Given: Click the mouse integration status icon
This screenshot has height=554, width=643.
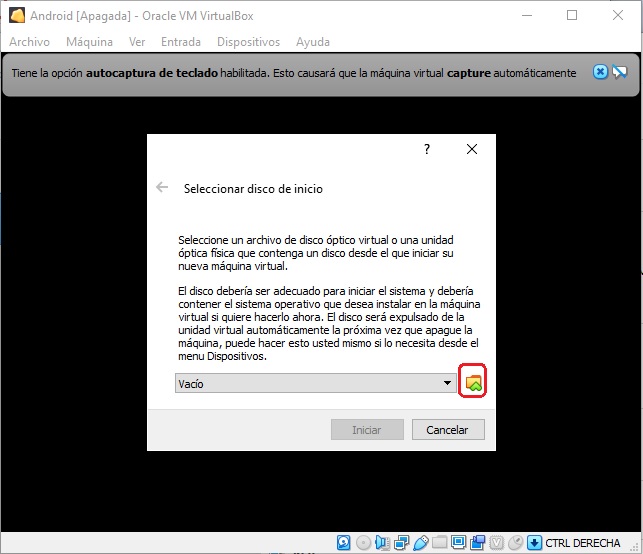Looking at the screenshot, I should coord(515,543).
